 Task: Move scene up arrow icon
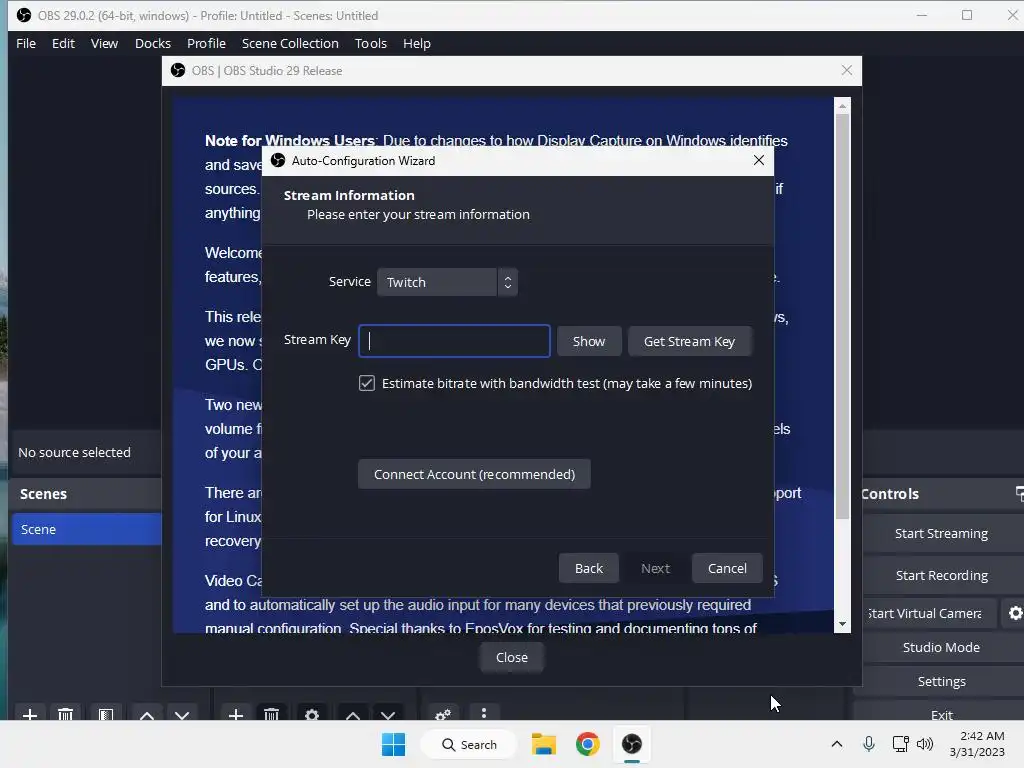click(147, 714)
